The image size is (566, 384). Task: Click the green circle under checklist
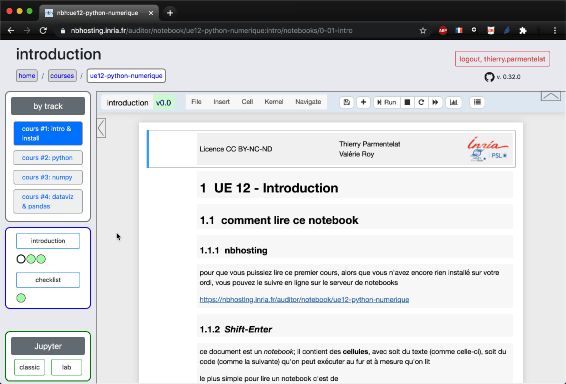(x=21, y=298)
